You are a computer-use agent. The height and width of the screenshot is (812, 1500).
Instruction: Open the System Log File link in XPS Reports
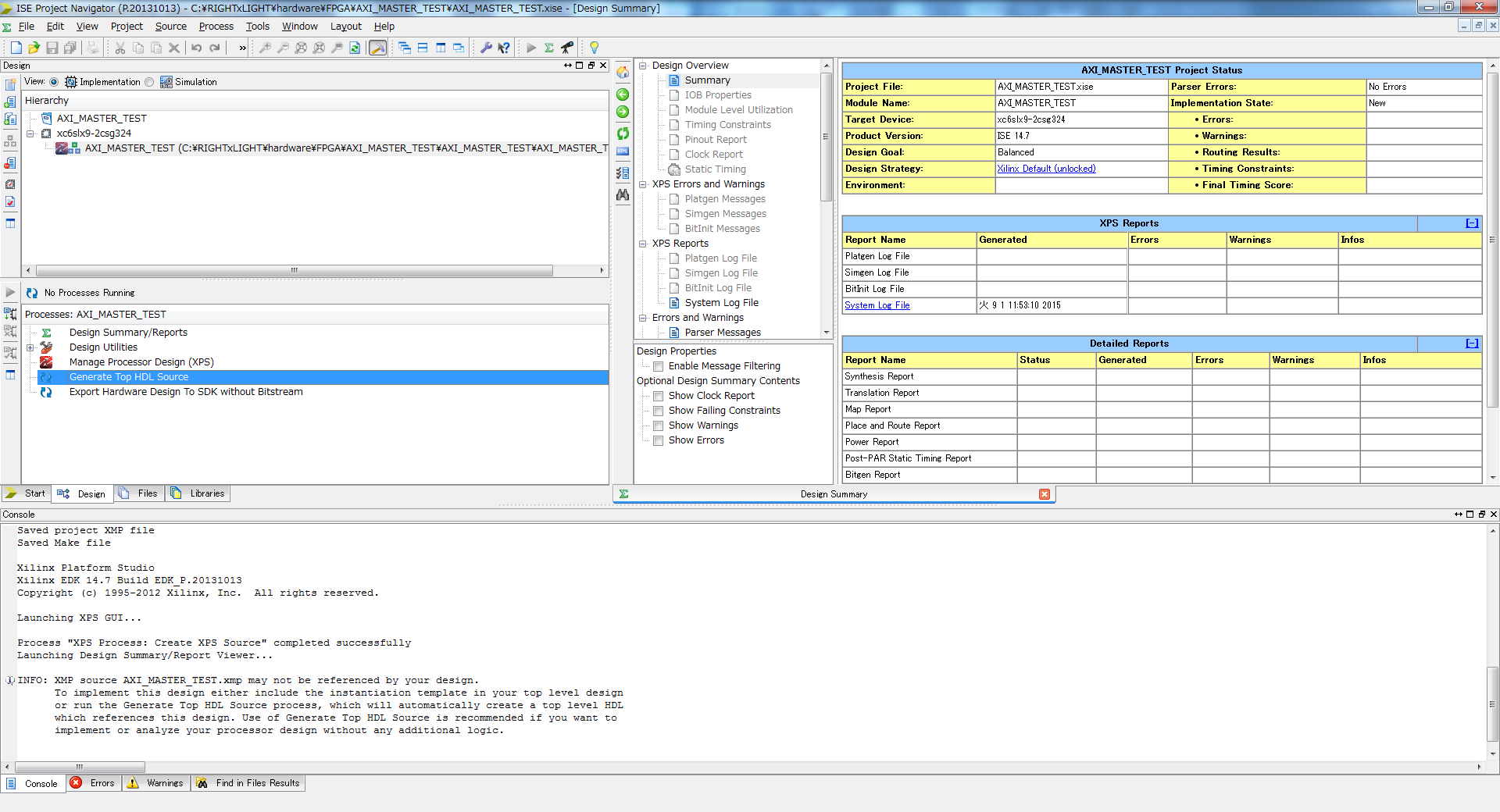[877, 305]
